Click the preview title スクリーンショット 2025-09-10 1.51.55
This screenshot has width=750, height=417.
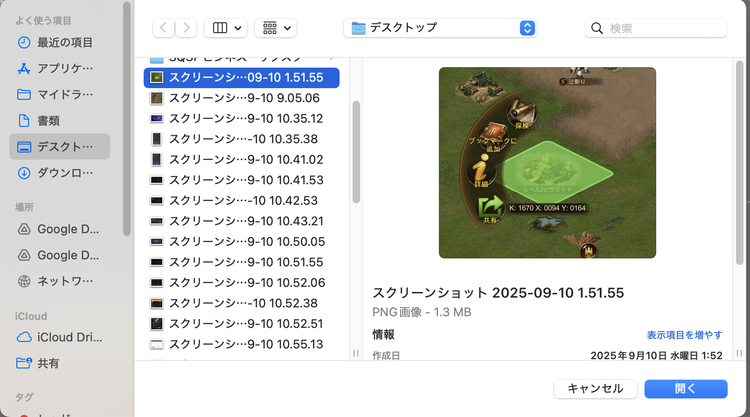498,293
